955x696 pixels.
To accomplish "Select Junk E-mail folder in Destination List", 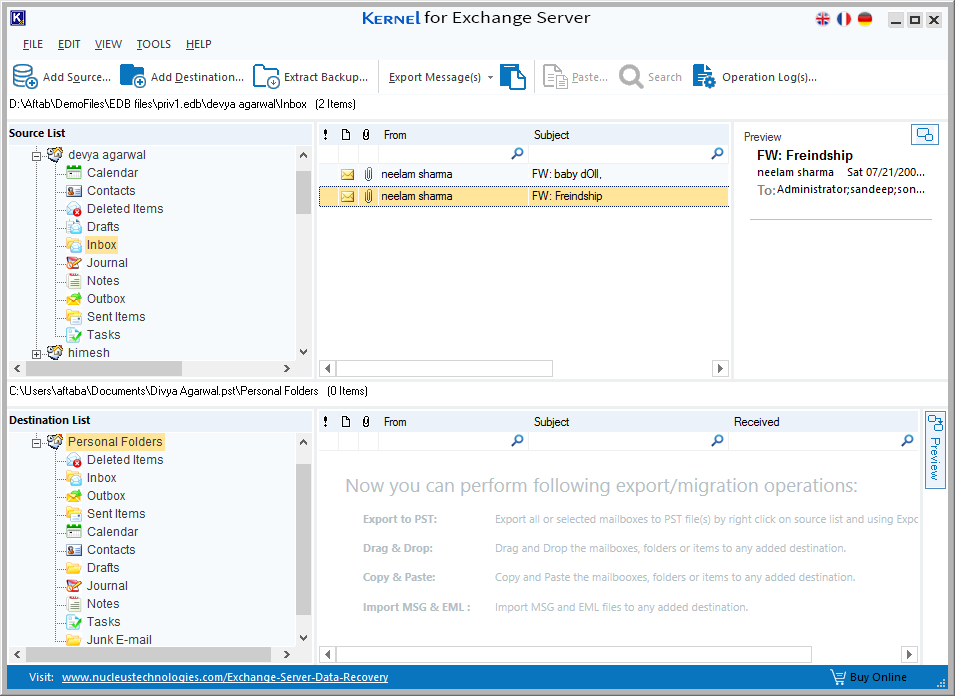I will click(119, 640).
